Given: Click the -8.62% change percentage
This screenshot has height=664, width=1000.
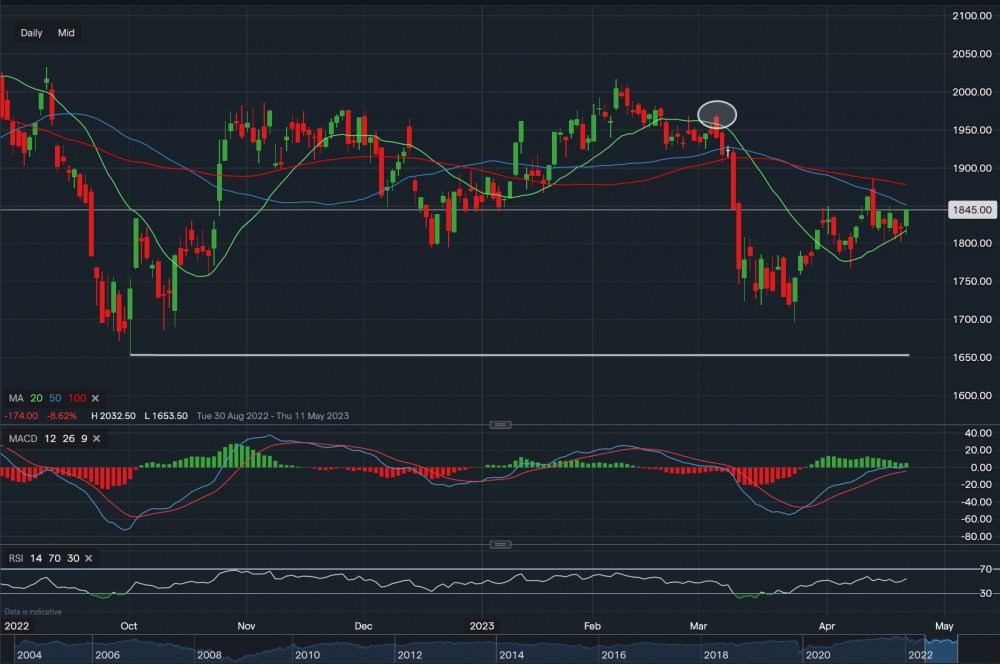Looking at the screenshot, I should coord(61,414).
